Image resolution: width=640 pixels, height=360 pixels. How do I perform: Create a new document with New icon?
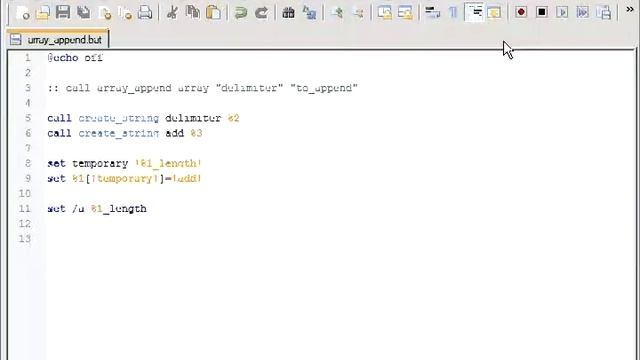point(22,13)
